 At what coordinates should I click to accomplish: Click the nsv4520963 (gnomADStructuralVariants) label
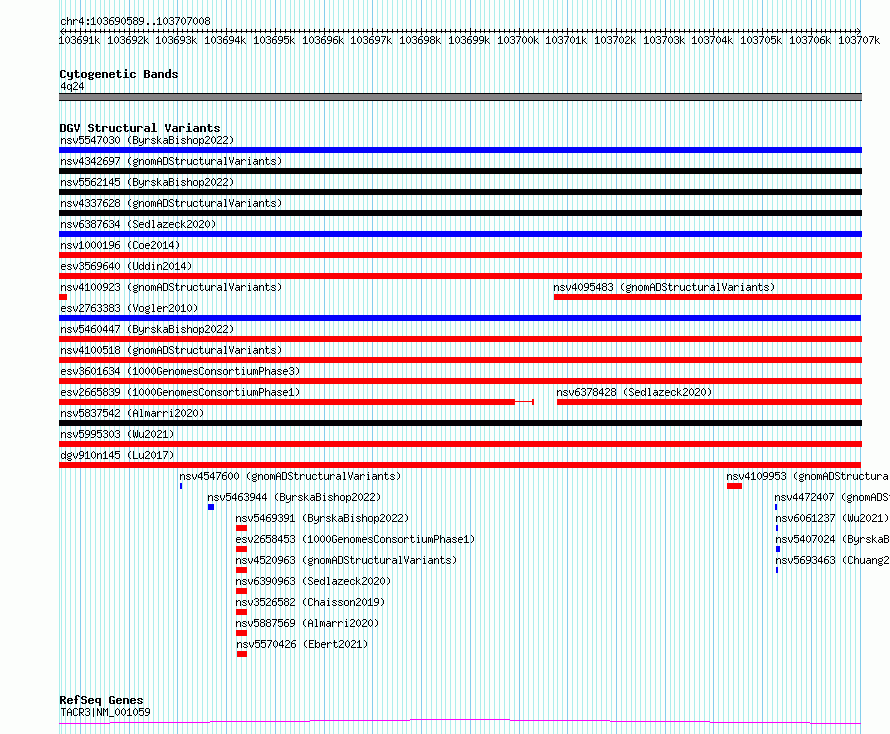tap(346, 560)
